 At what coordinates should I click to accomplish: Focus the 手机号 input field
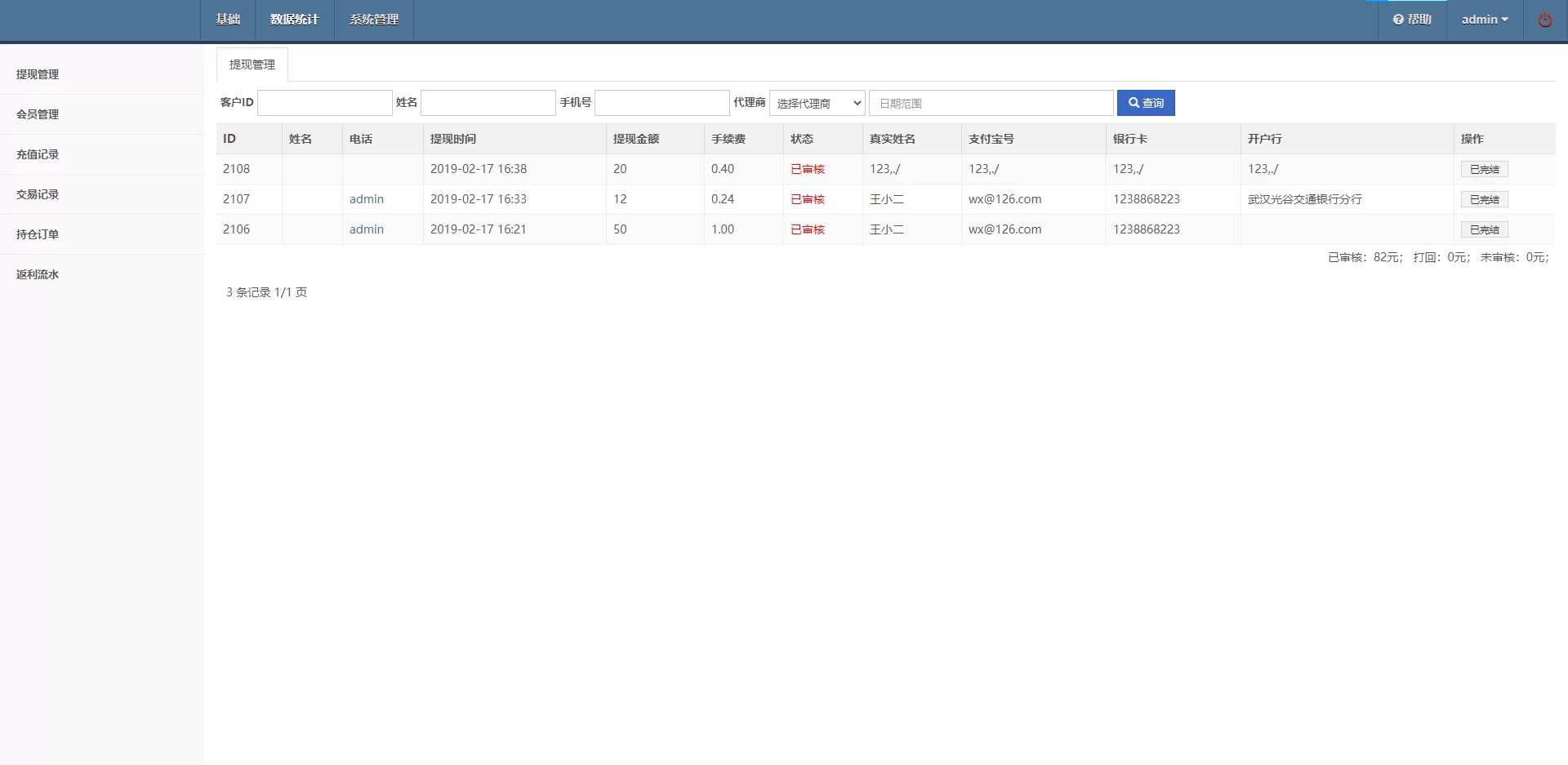click(661, 103)
